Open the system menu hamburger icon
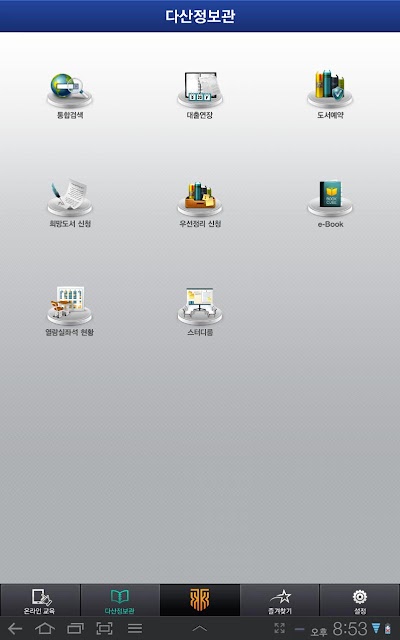 click(x=135, y=629)
